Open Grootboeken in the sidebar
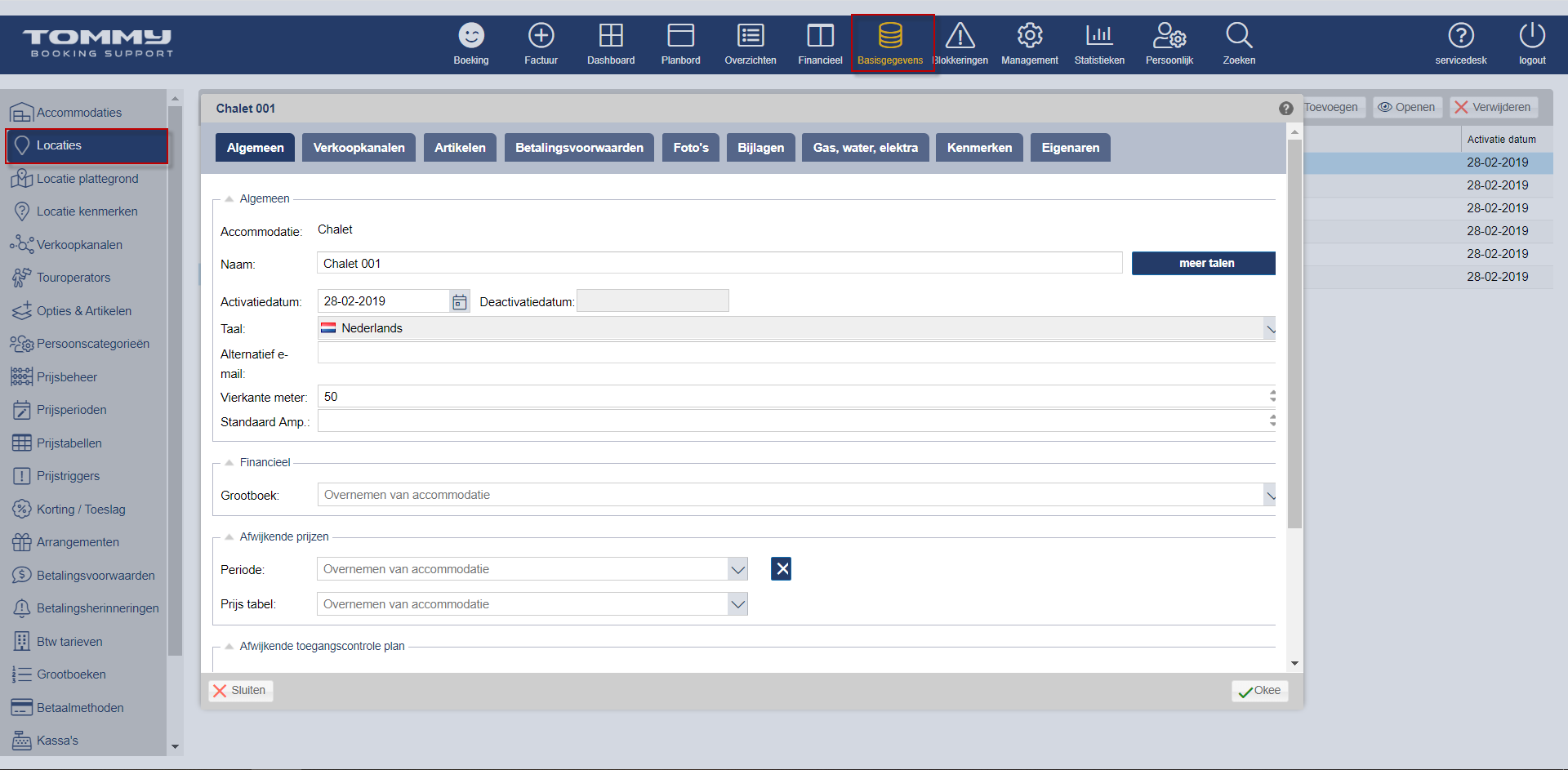This screenshot has width=1568, height=770. (85, 674)
